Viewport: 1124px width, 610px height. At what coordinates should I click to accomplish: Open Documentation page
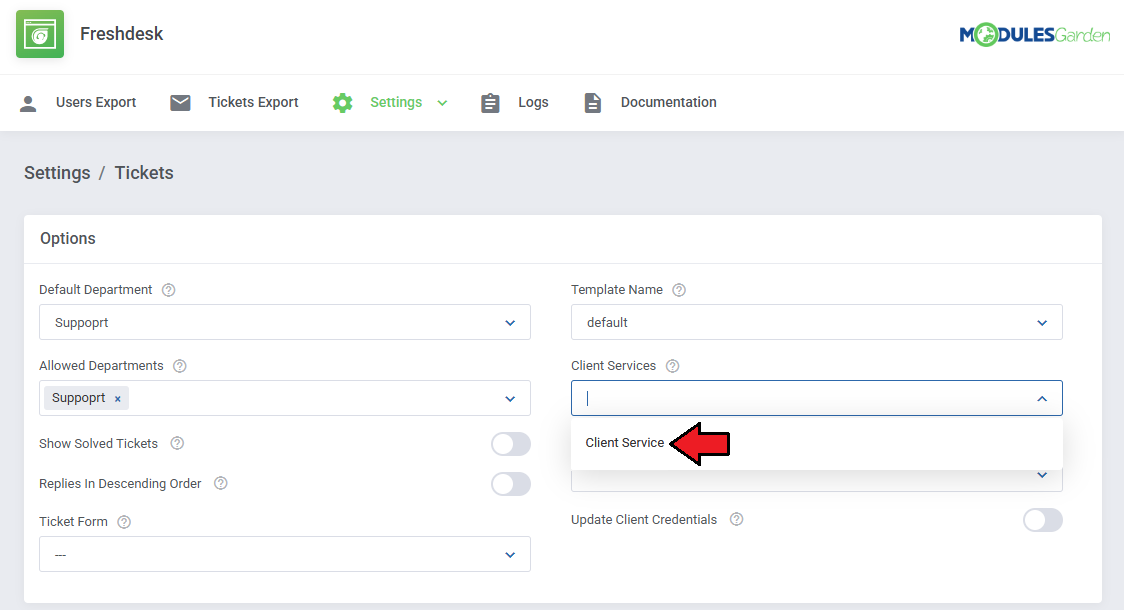click(650, 103)
